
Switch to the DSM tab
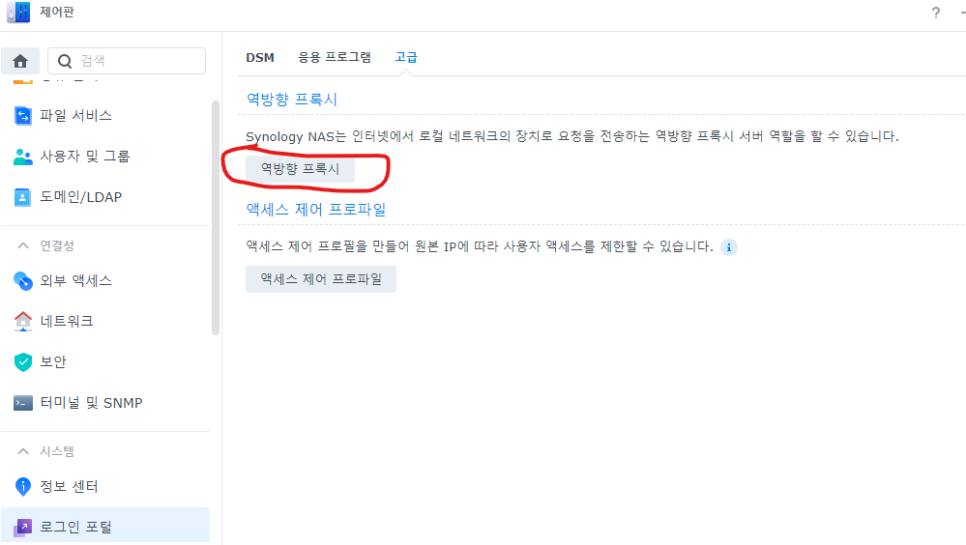(260, 58)
